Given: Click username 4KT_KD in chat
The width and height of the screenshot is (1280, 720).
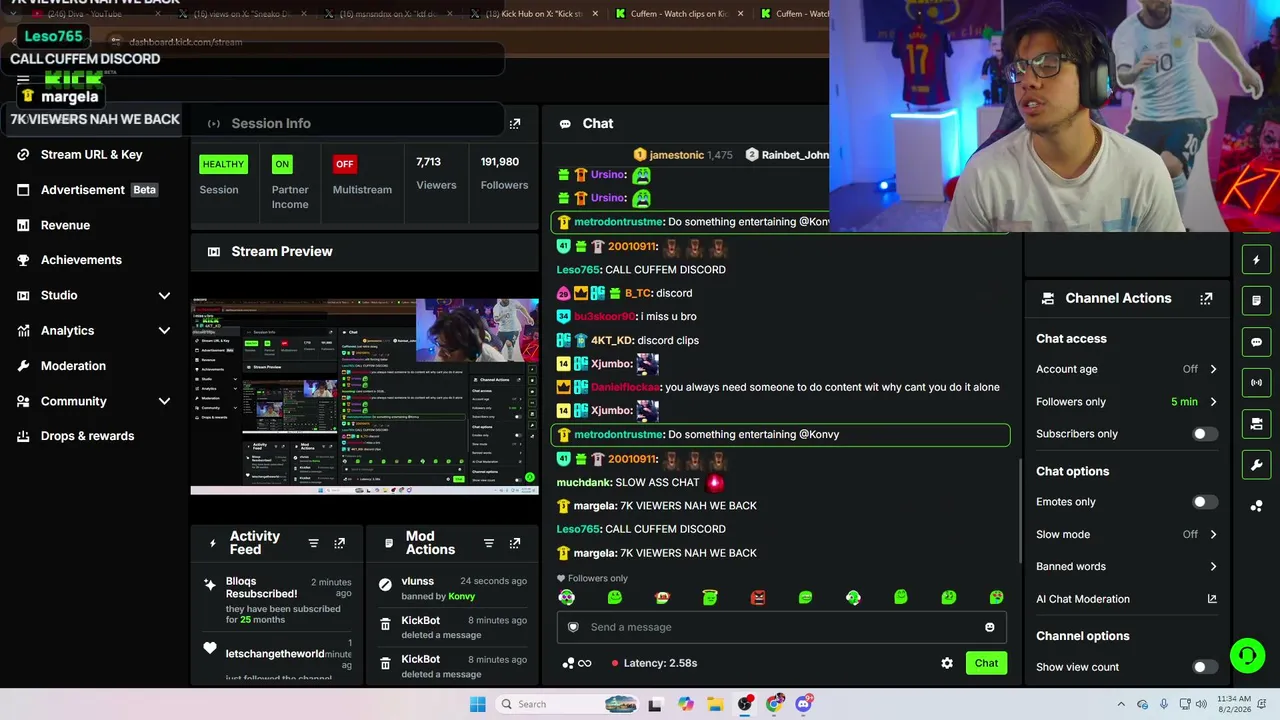Looking at the screenshot, I should click(613, 340).
